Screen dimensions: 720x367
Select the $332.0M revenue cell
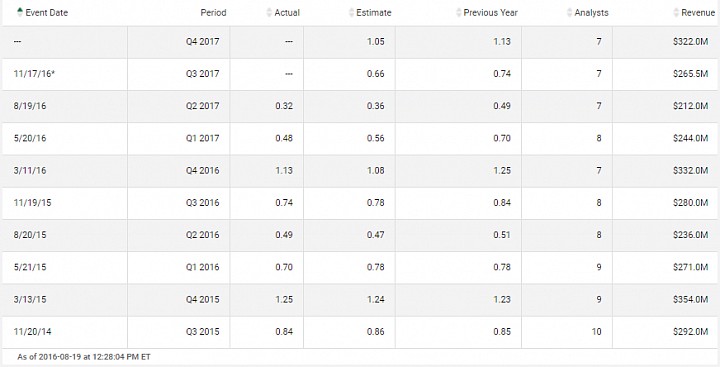(691, 170)
